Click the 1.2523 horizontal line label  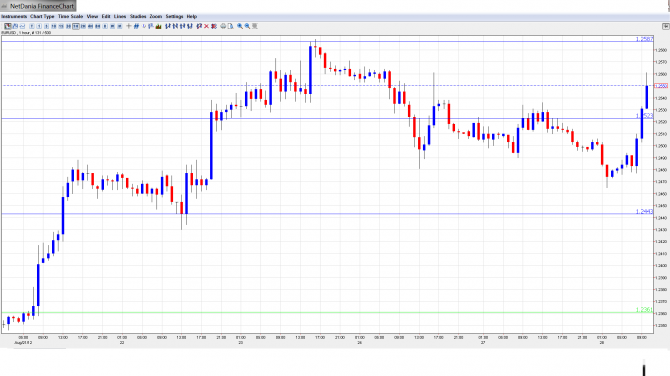(644, 116)
